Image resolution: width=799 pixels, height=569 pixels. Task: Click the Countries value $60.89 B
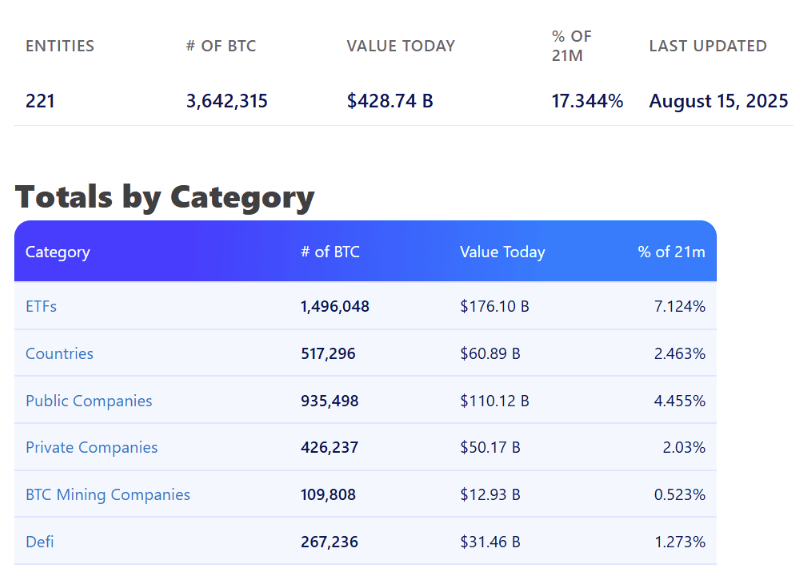(490, 353)
